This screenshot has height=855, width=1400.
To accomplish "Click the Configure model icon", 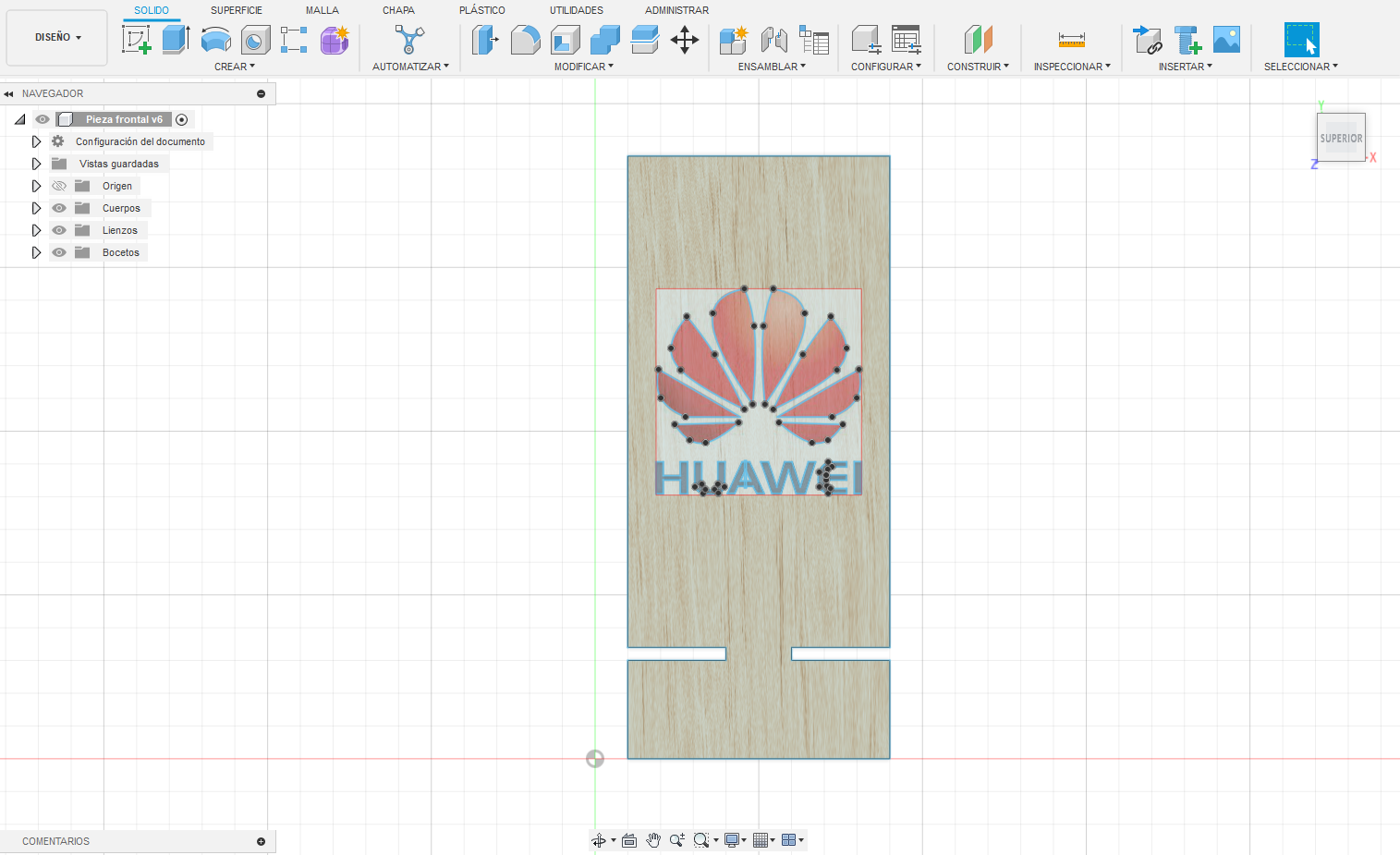I will [866, 40].
